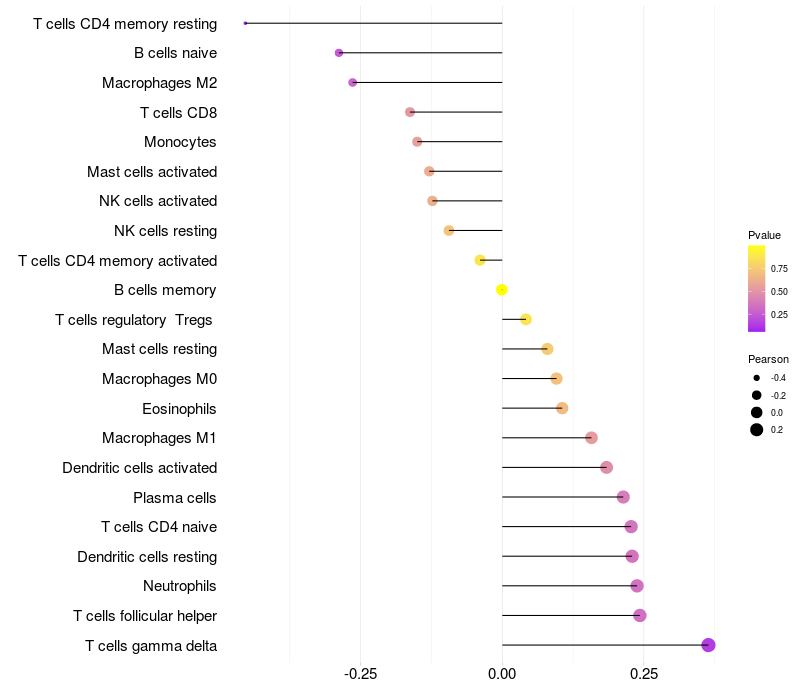Click the Plasma cells axis label

pos(175,497)
